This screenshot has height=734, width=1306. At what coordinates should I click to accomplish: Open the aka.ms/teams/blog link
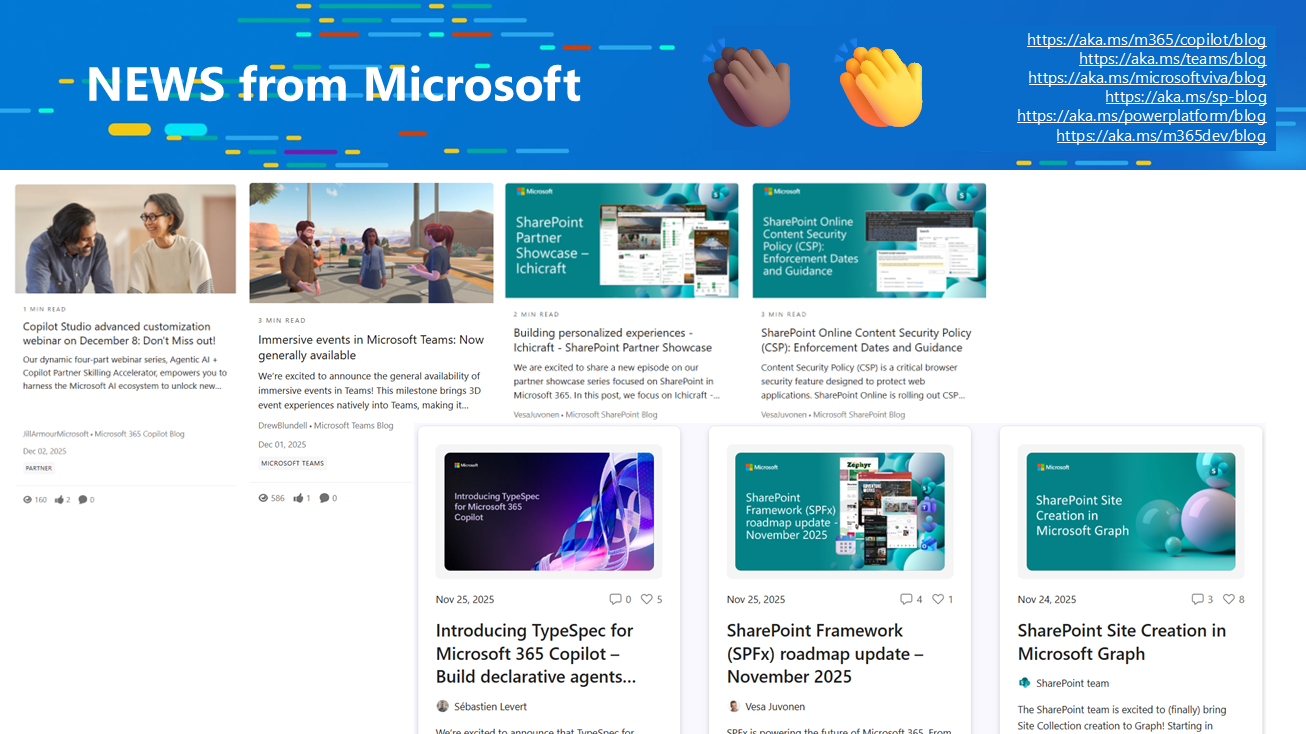coord(1172,59)
